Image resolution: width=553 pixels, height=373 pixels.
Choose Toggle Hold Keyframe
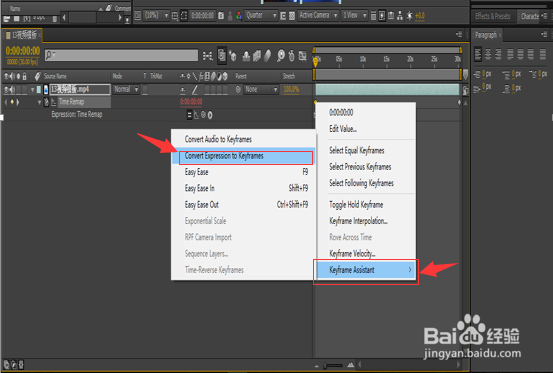click(366, 204)
